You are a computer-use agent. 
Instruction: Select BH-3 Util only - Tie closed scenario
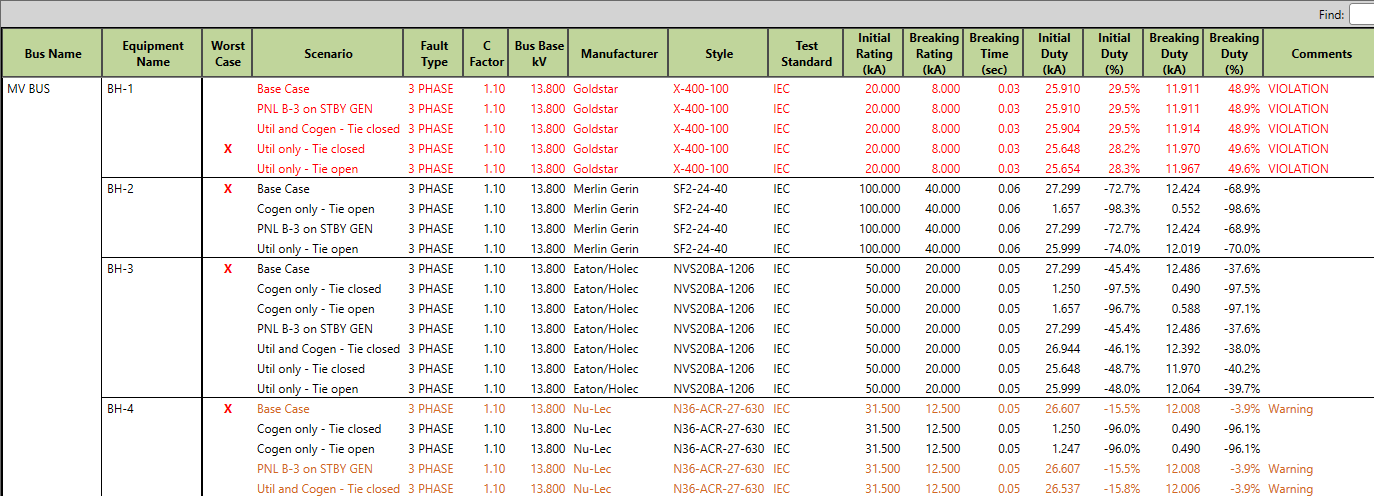pyautogui.click(x=311, y=369)
